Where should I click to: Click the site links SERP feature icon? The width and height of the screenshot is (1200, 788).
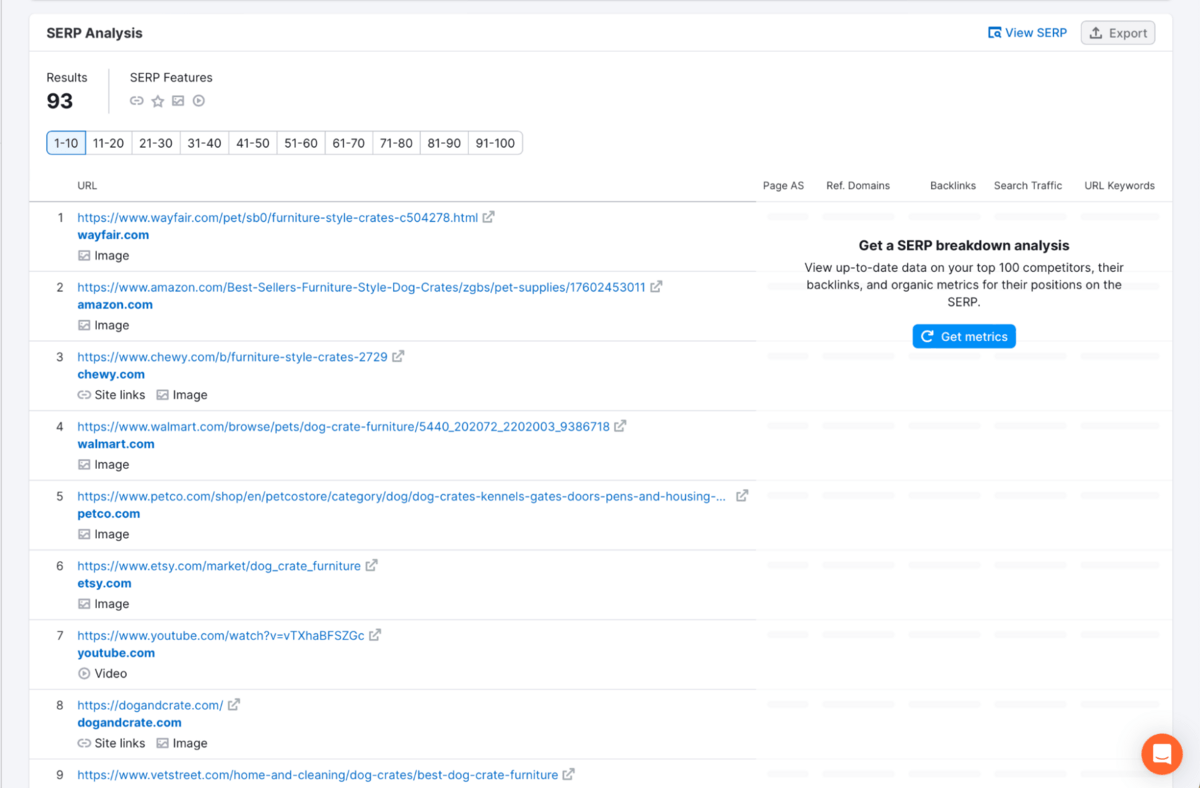click(137, 101)
